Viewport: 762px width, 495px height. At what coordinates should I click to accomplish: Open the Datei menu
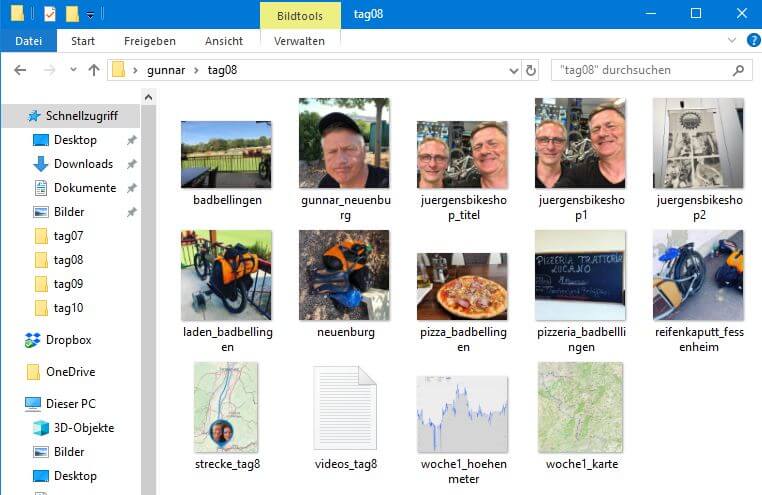29,41
